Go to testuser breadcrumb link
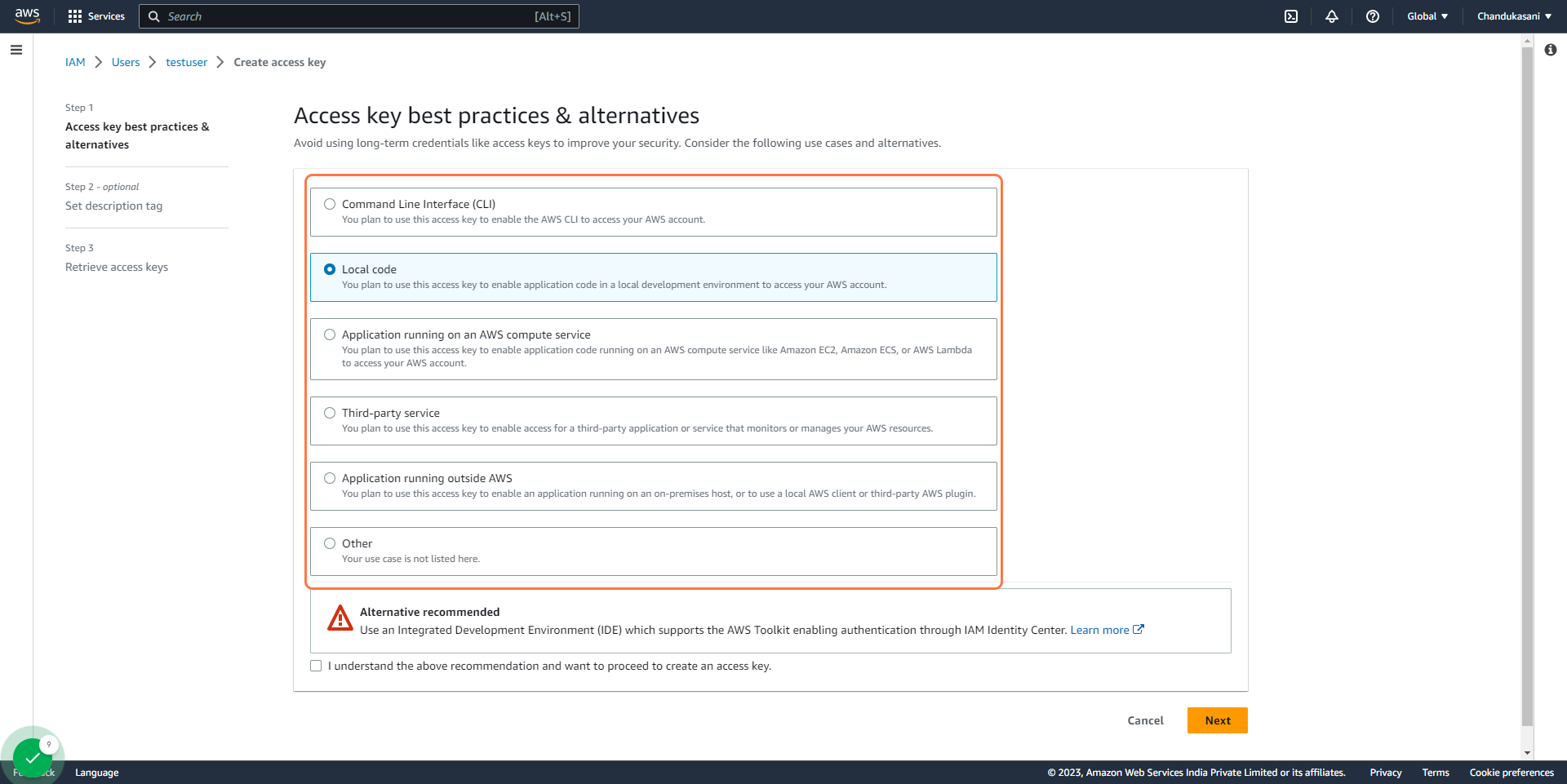 tap(187, 62)
